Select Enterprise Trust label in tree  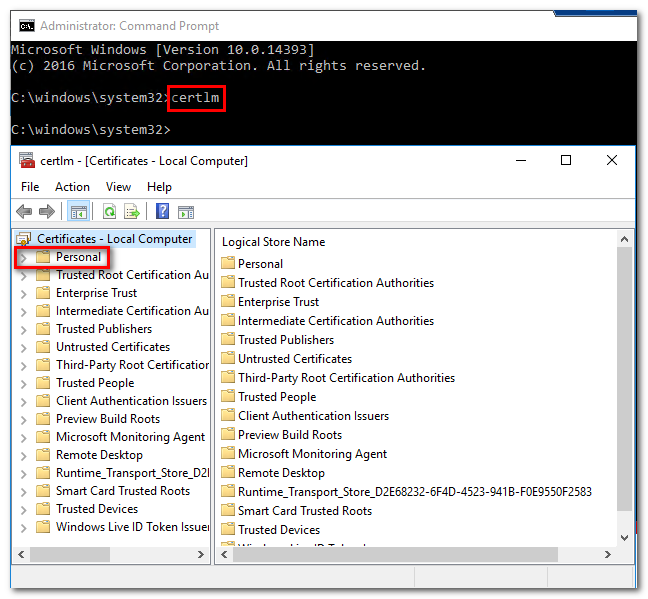click(x=96, y=293)
